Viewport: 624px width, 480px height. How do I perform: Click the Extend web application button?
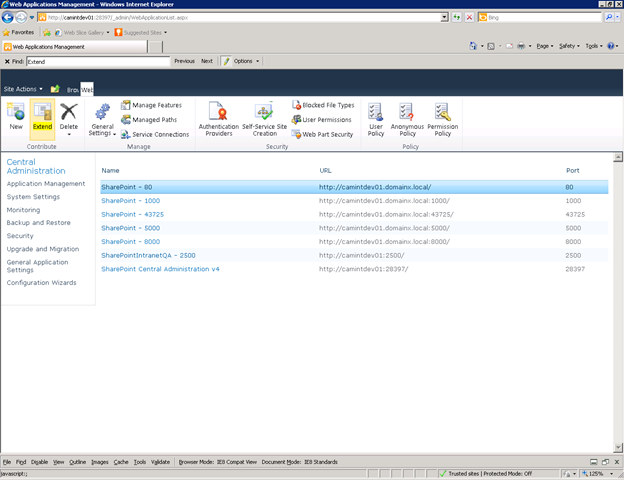point(42,119)
